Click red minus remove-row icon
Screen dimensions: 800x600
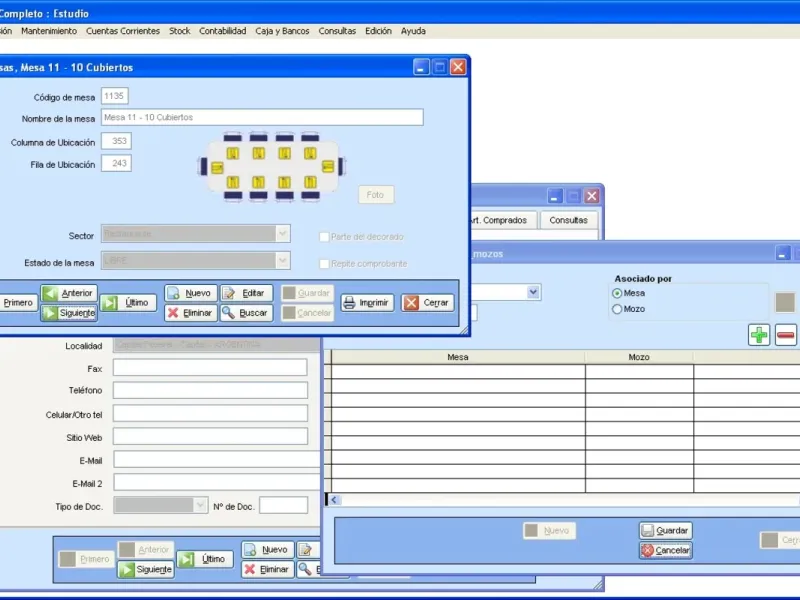click(786, 335)
